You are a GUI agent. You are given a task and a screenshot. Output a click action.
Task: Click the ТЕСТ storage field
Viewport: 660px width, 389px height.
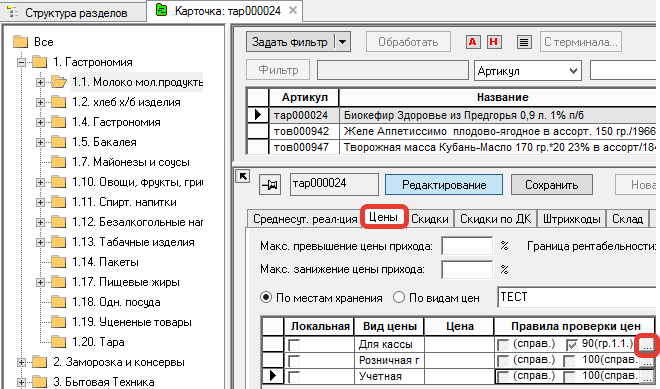(578, 297)
